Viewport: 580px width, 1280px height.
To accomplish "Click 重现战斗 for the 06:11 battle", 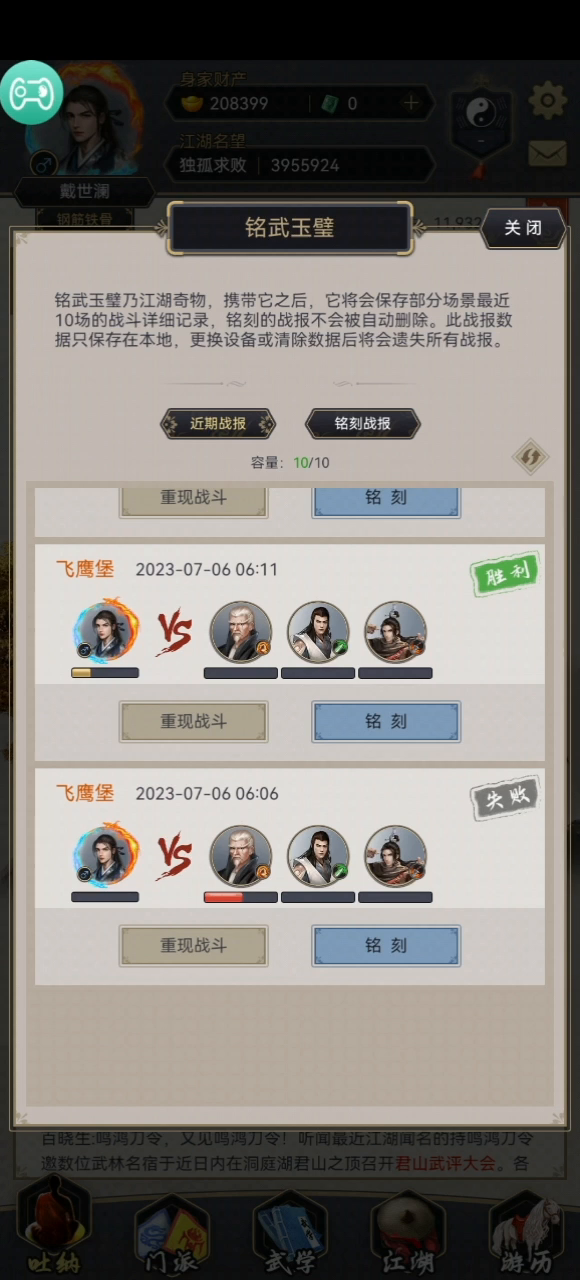I will [x=194, y=721].
